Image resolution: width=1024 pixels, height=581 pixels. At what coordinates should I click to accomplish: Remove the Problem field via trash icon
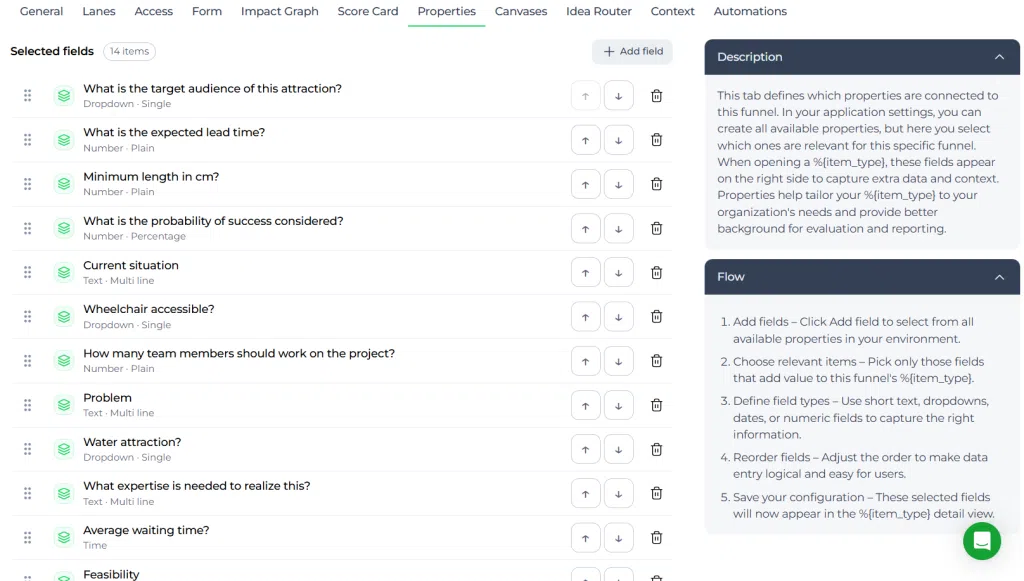pos(656,405)
